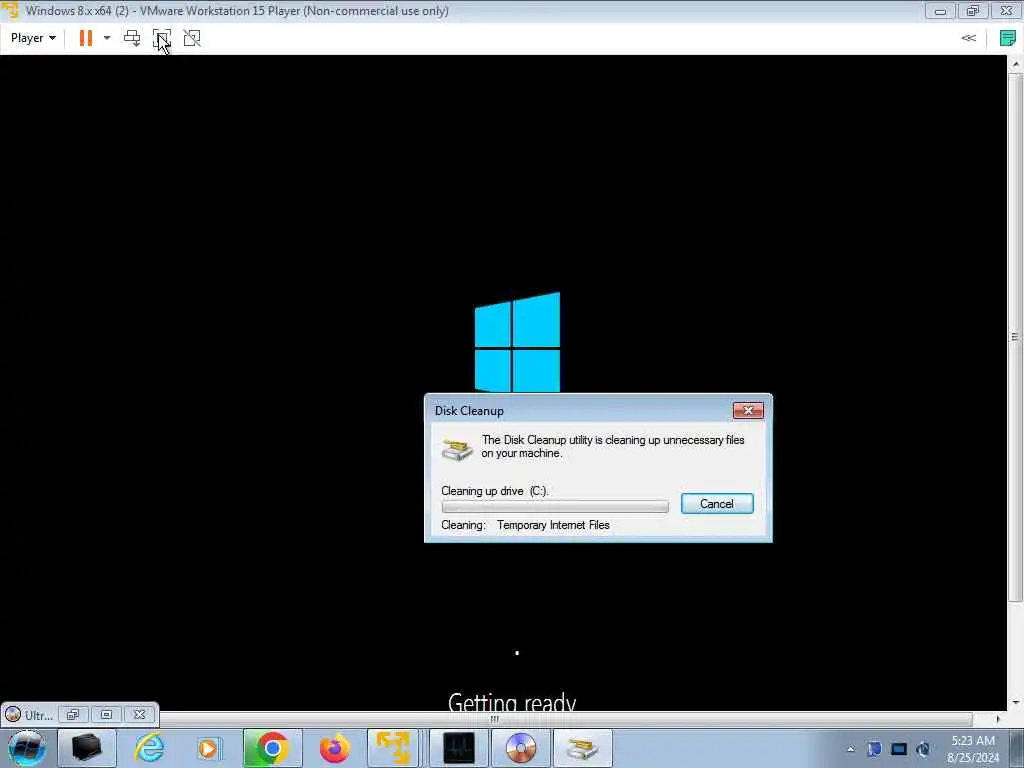The height and width of the screenshot is (768, 1024).
Task: Pause the virtual machine
Action: click(86, 38)
